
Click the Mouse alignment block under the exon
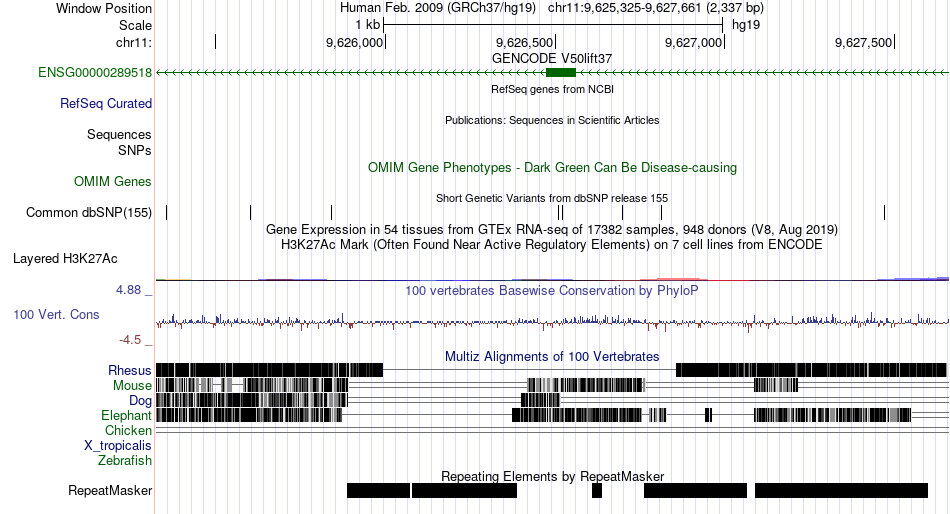tap(585, 385)
